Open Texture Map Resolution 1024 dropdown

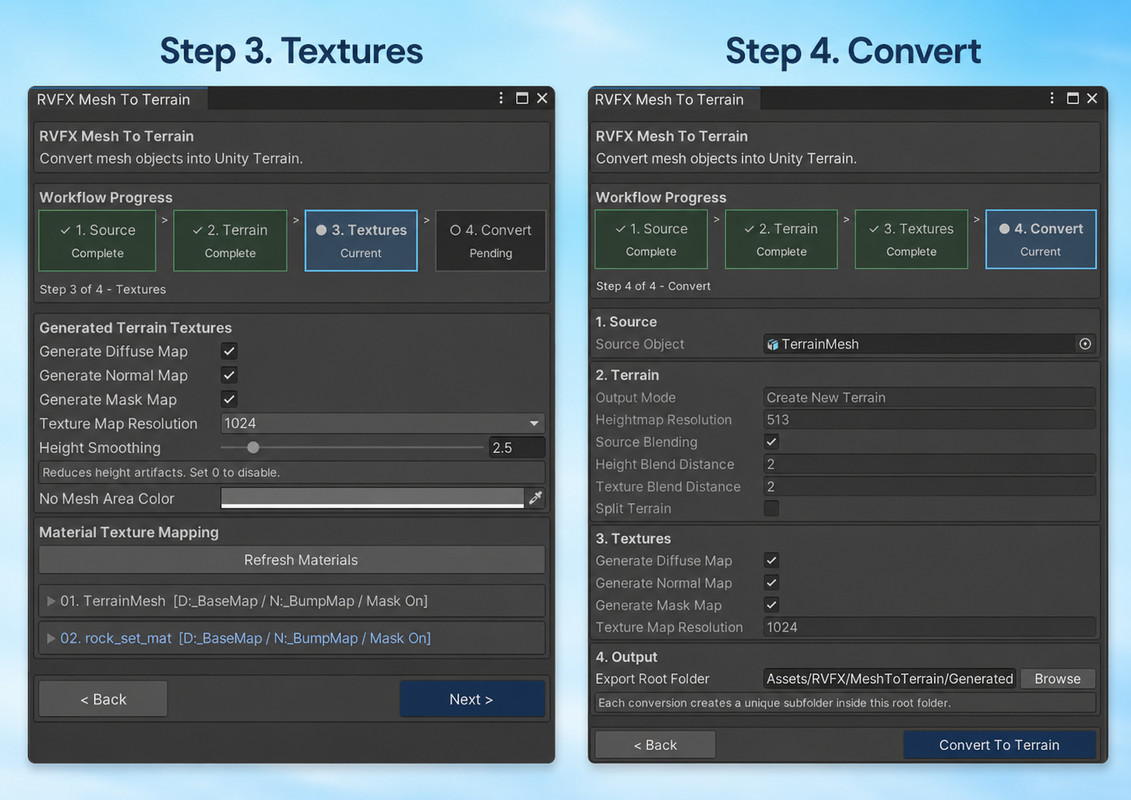[382, 423]
